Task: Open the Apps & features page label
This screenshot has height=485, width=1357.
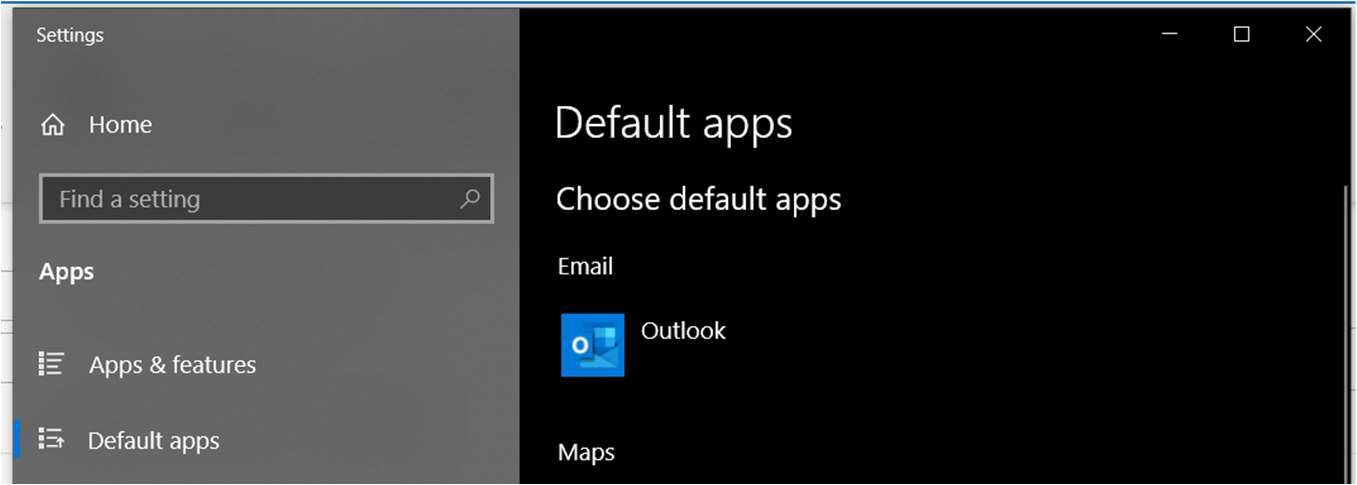Action: pyautogui.click(x=172, y=365)
